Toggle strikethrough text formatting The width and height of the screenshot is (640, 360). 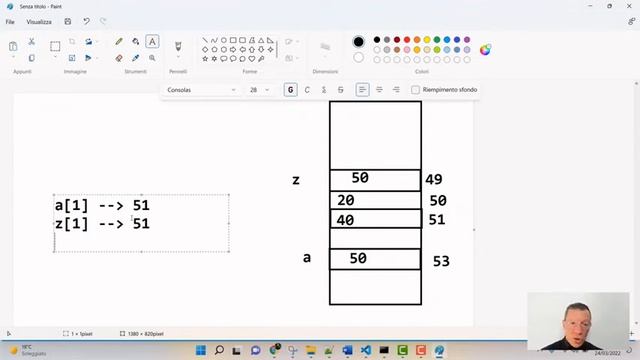coord(340,90)
